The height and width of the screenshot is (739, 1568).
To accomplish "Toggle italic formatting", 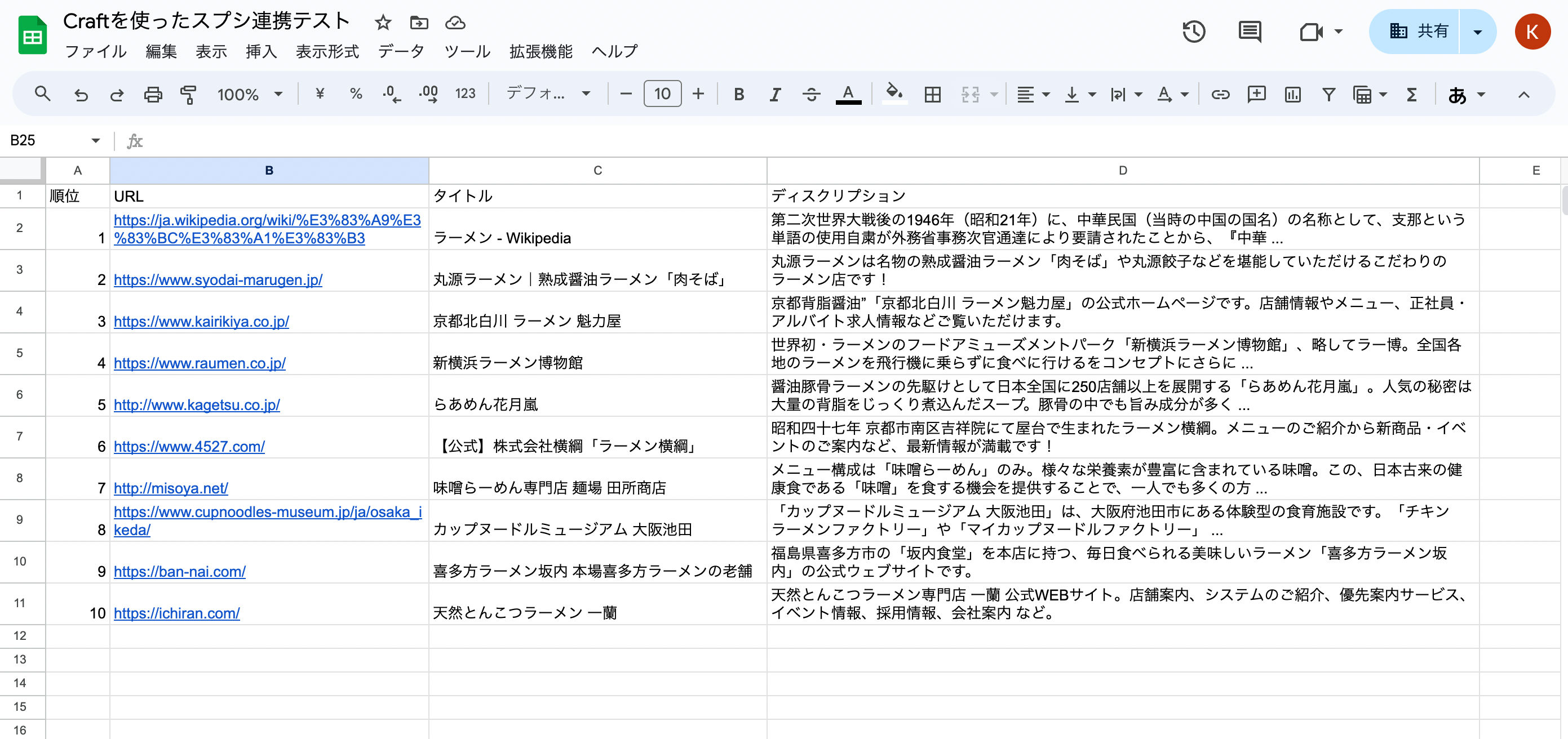I will pyautogui.click(x=774, y=94).
